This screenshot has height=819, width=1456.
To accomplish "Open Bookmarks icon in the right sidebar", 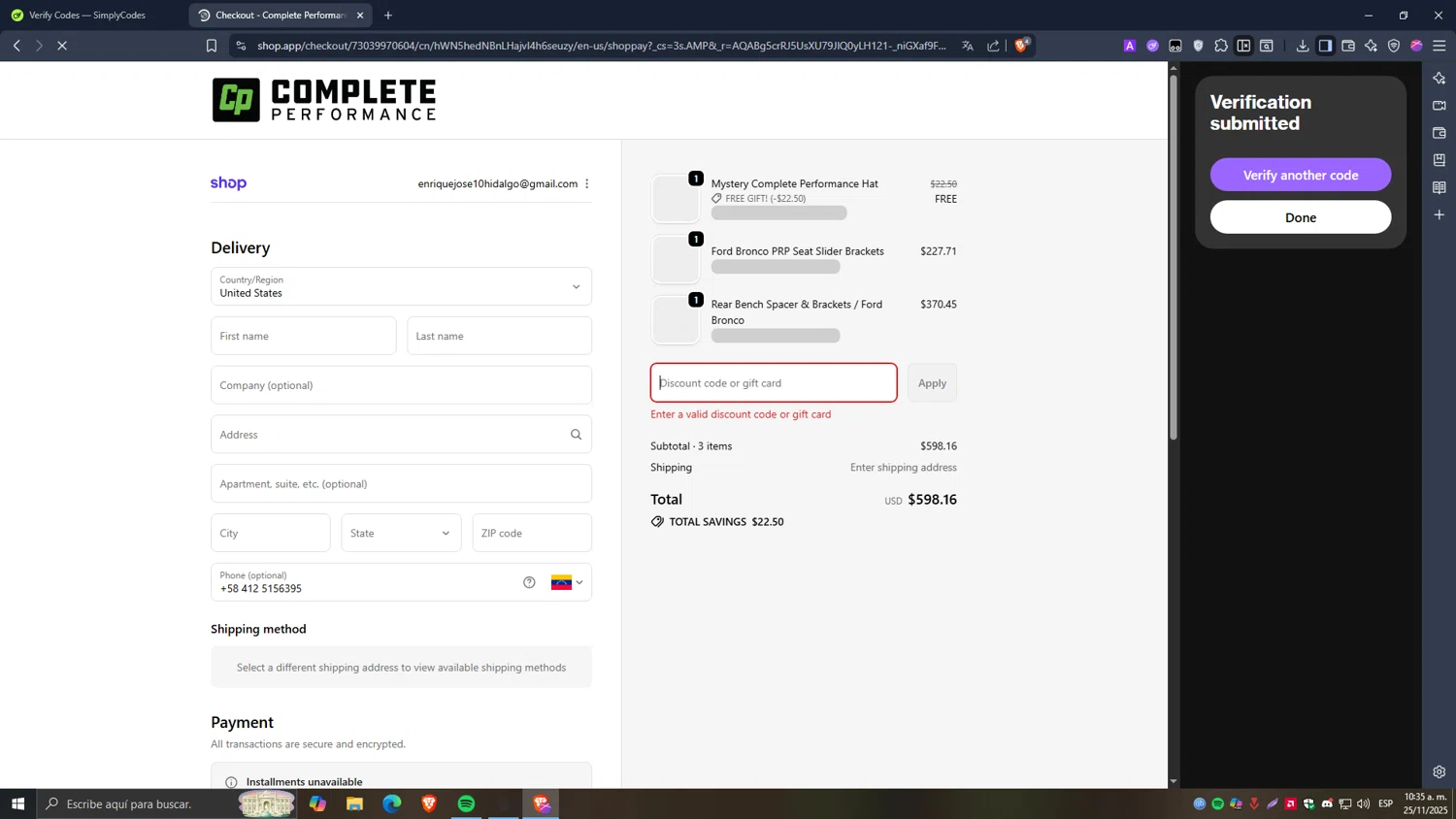I will point(1439,160).
